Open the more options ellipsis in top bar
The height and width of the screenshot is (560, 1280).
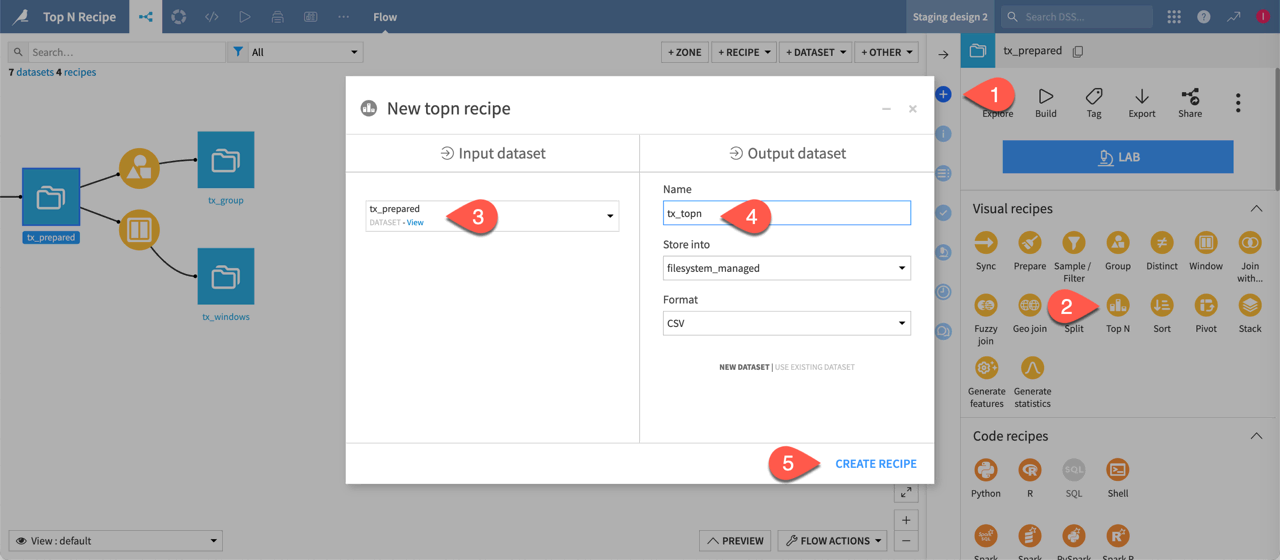click(344, 17)
